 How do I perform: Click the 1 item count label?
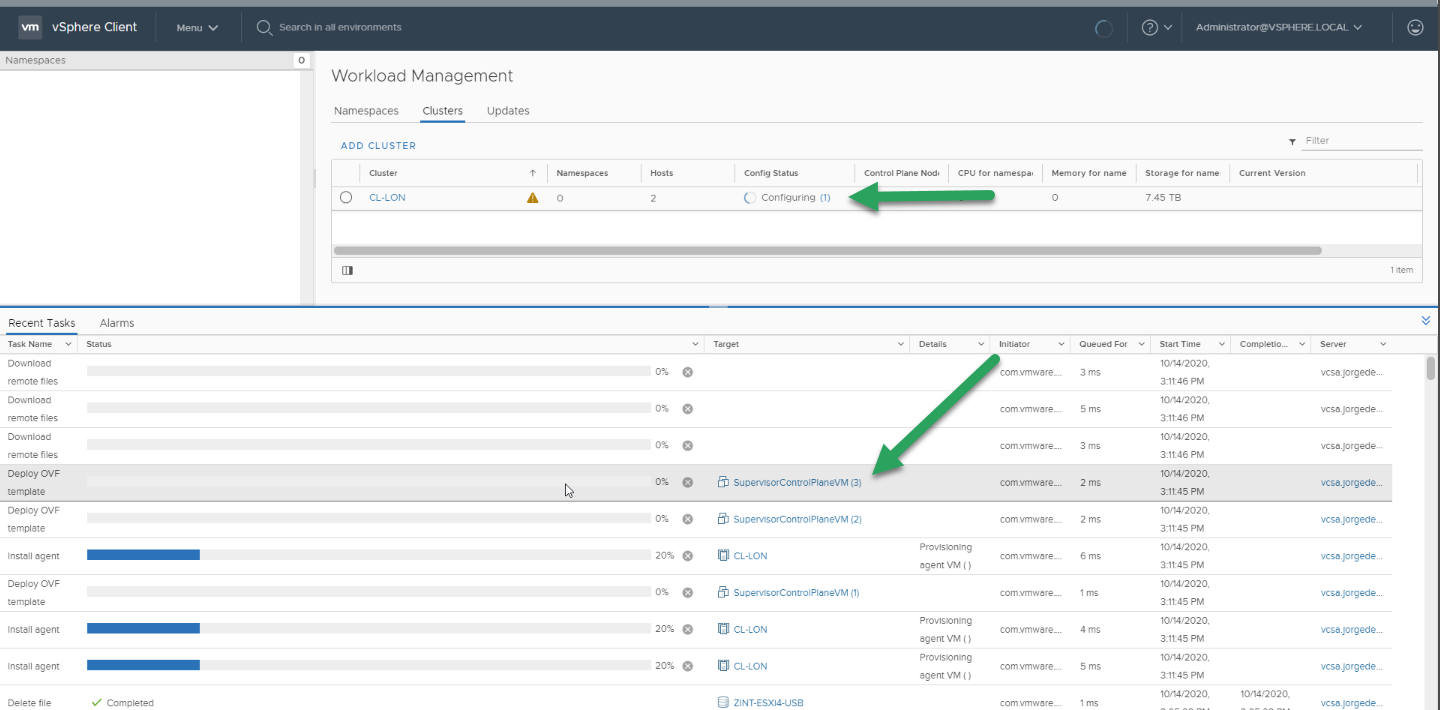pos(1401,271)
